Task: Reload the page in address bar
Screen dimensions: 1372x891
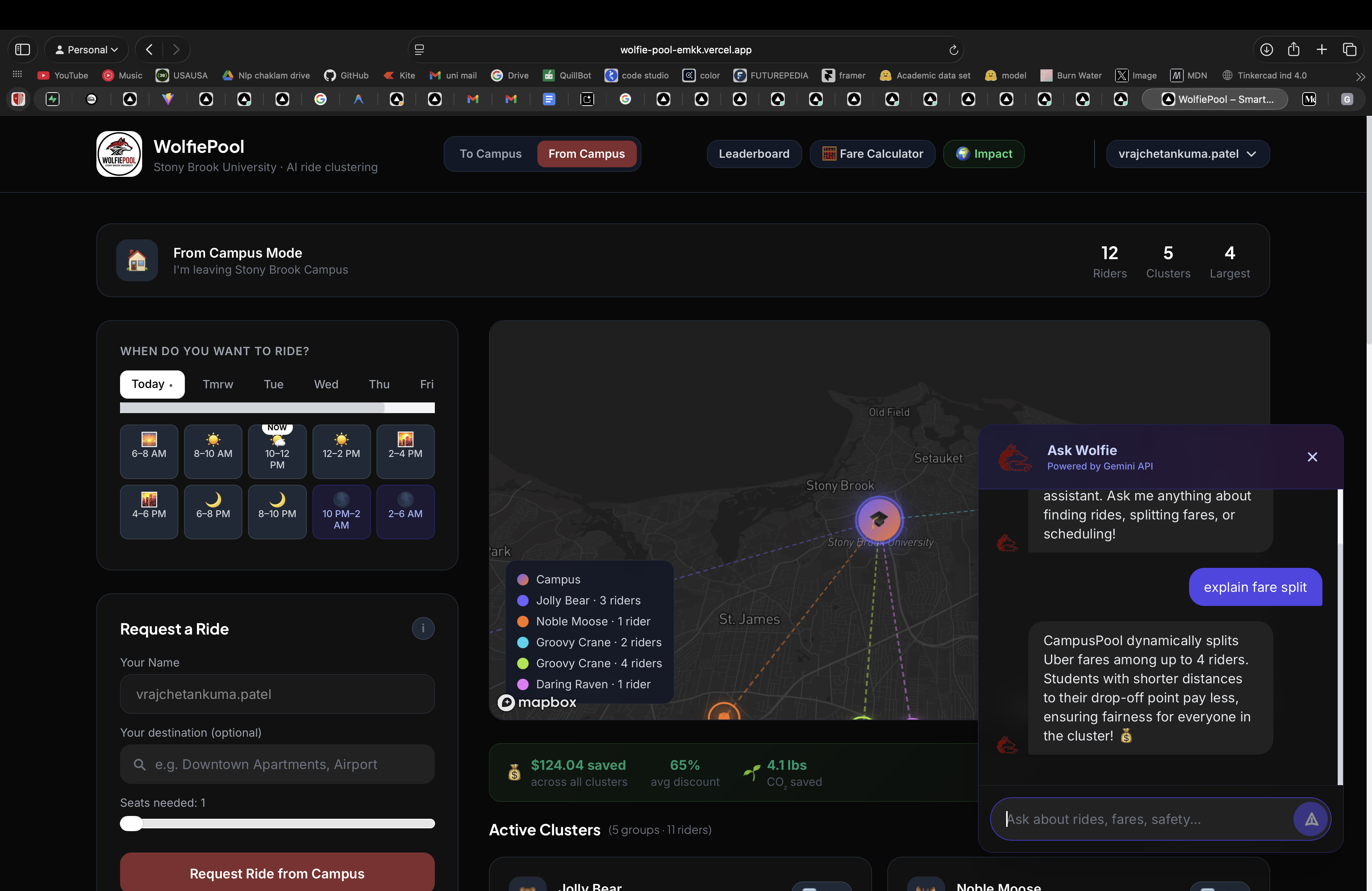Action: [954, 50]
